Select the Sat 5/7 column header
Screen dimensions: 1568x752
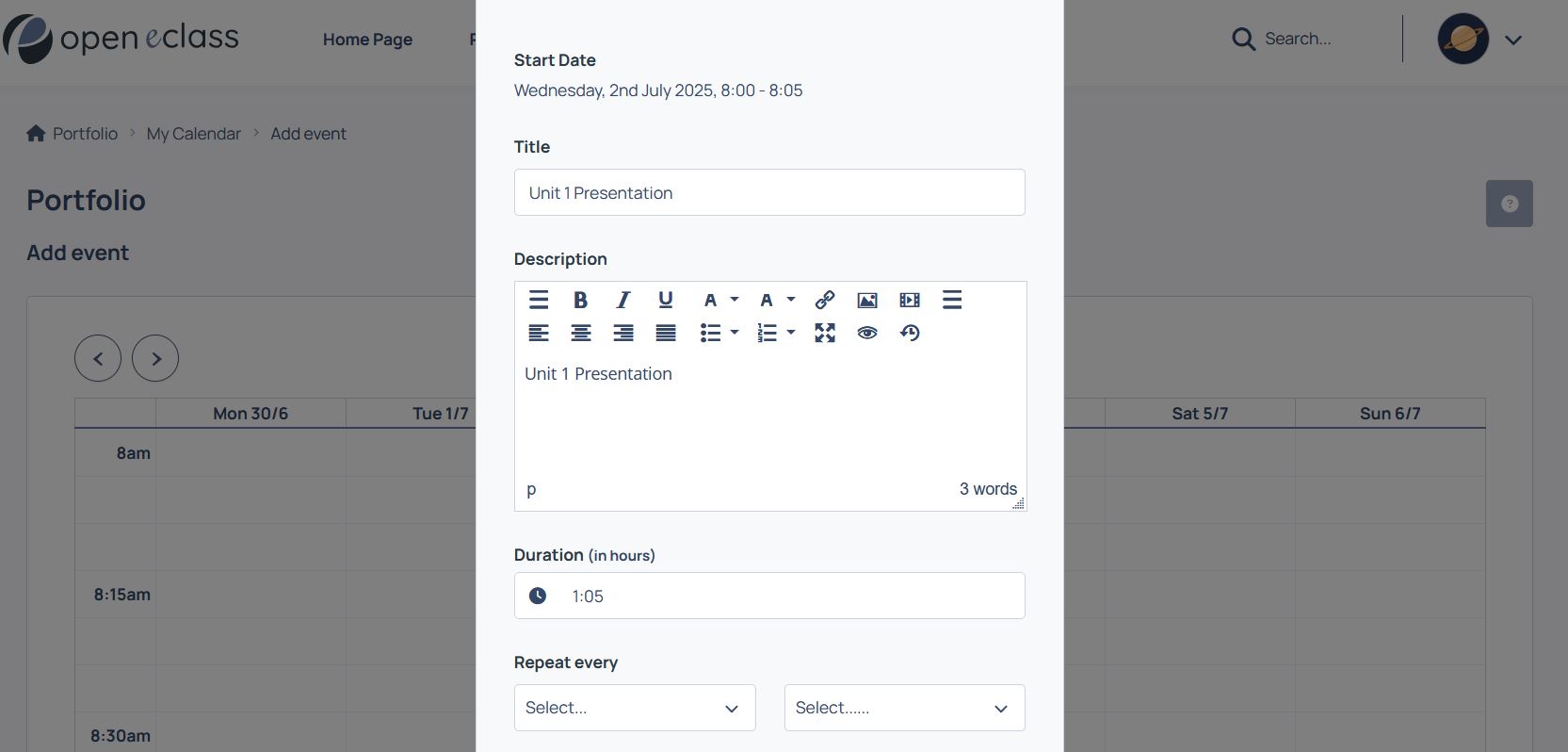coord(1200,414)
